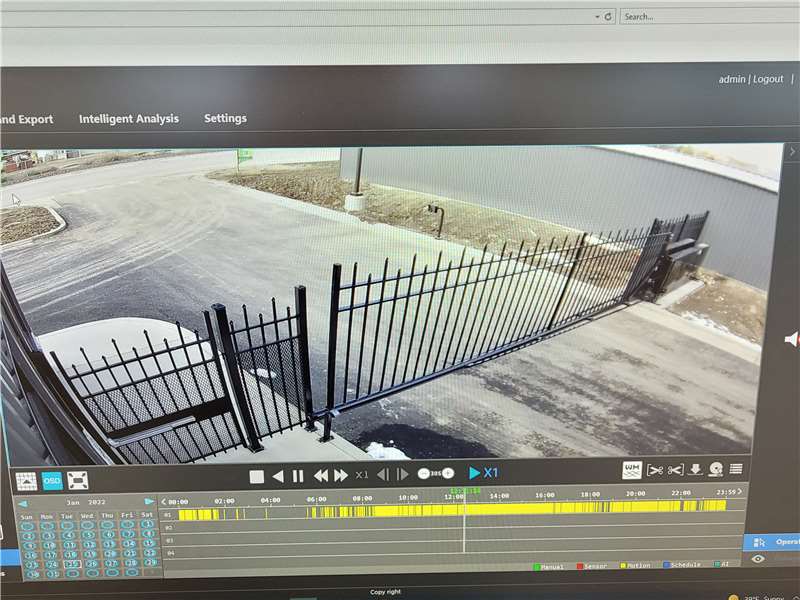
Task: Pause the recorded video
Action: [298, 476]
